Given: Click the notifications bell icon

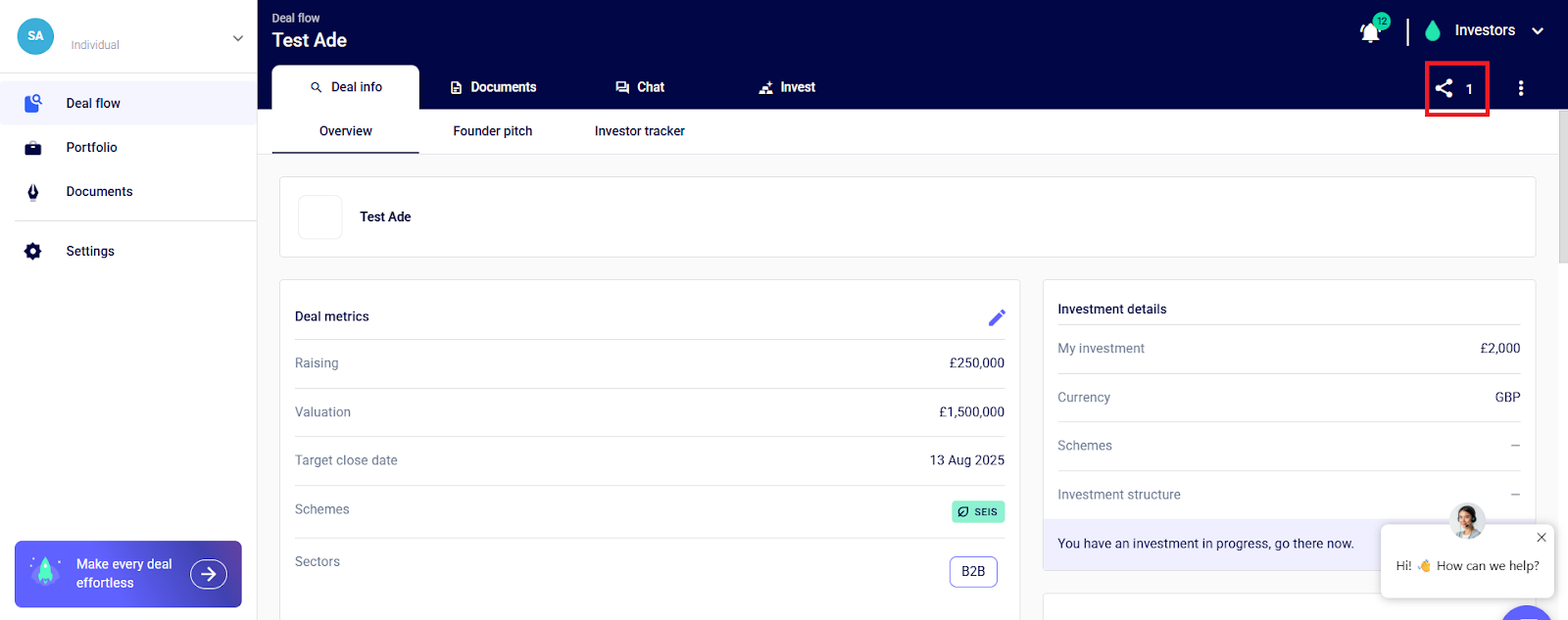Looking at the screenshot, I should point(1370,32).
